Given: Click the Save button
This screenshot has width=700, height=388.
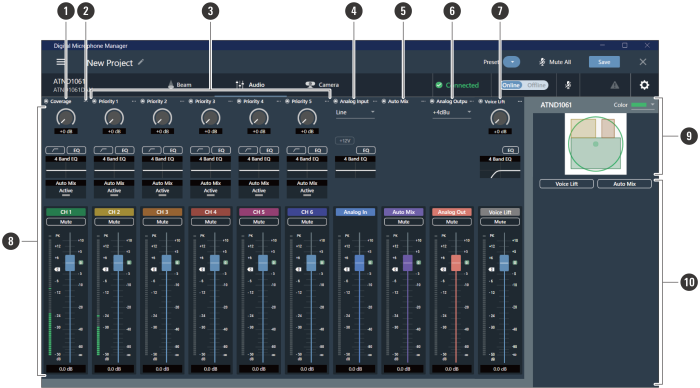Looking at the screenshot, I should 604,62.
